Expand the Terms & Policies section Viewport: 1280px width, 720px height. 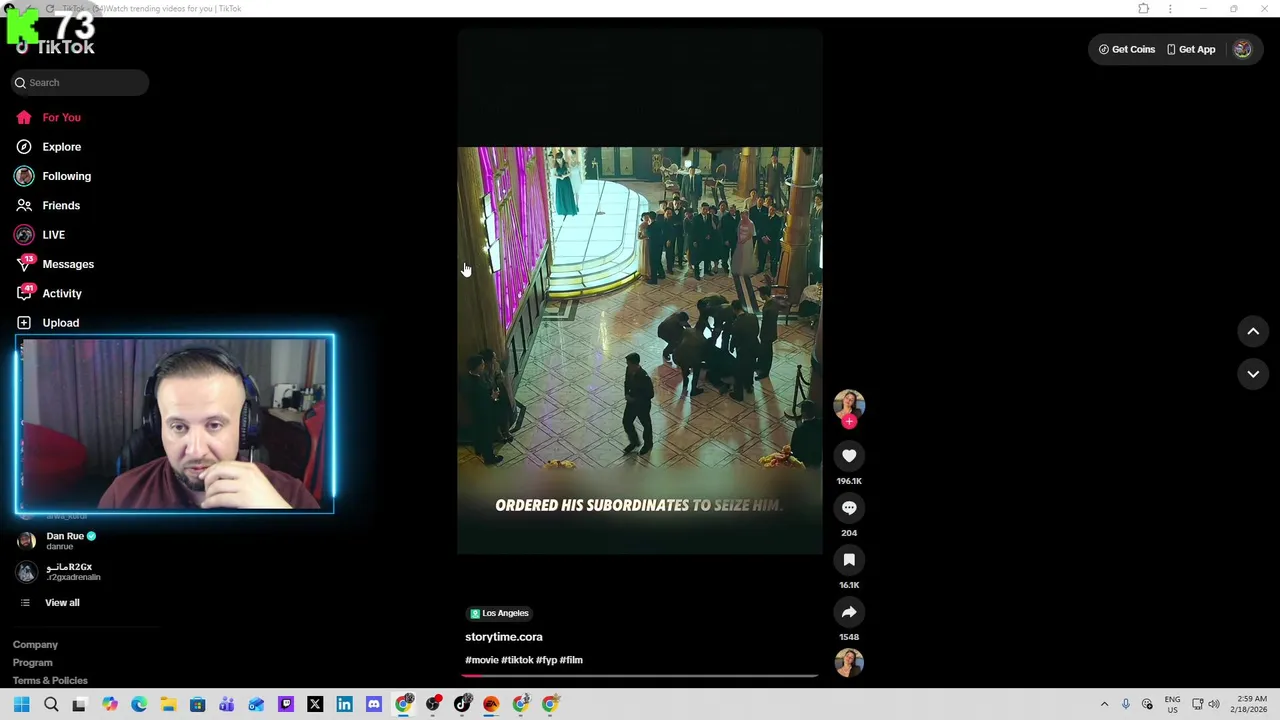[x=50, y=681]
